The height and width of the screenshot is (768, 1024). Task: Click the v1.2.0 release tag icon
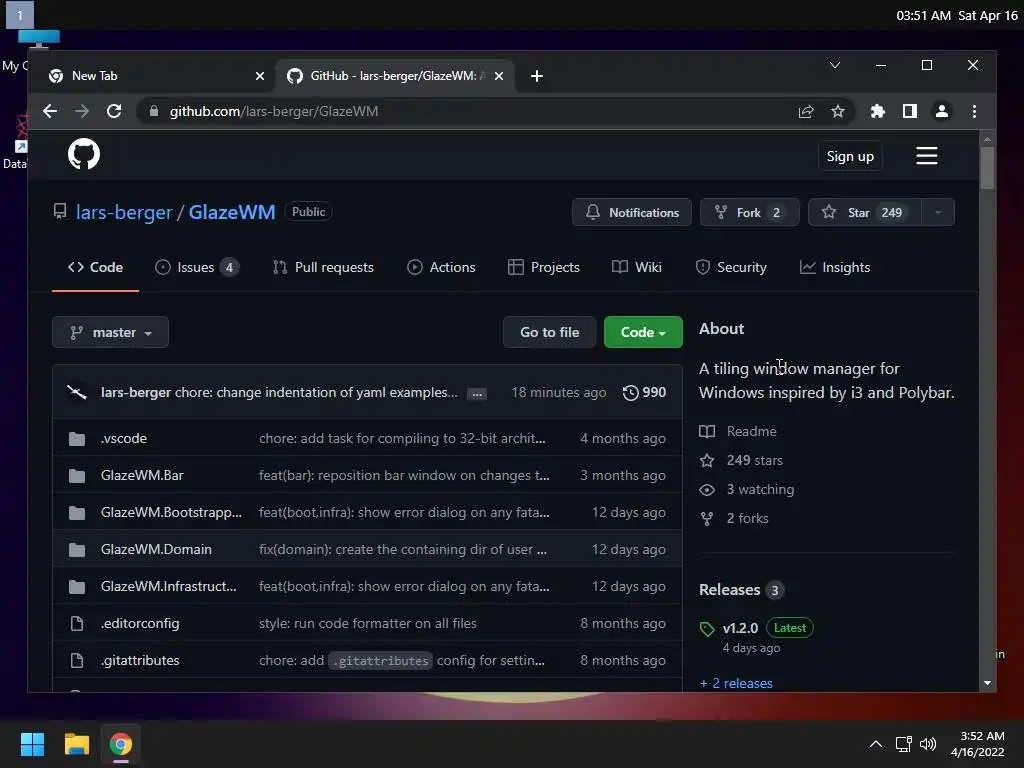[x=707, y=629]
